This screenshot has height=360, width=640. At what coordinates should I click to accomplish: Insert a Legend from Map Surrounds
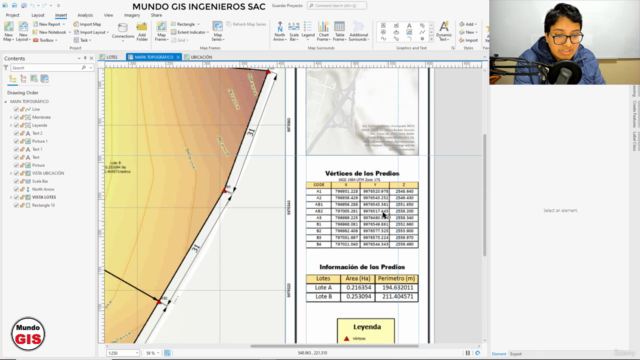click(308, 31)
